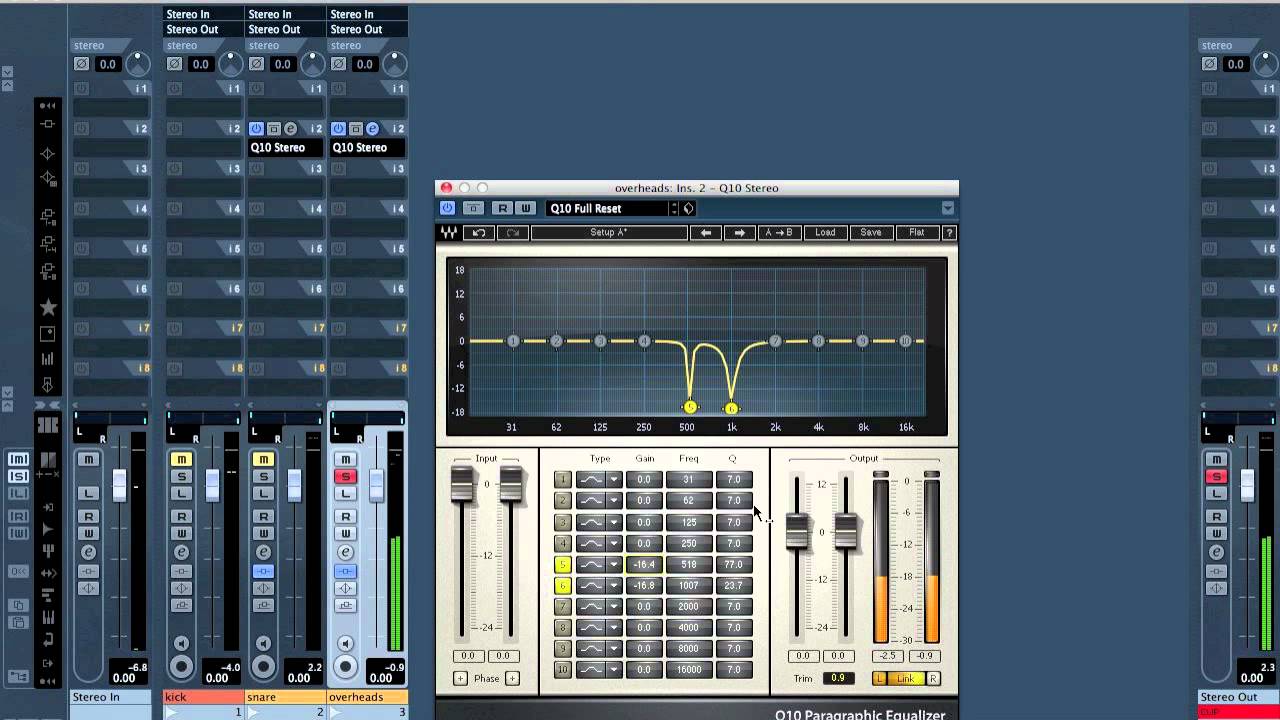Click the Q10 undo arrow button
Screen dimensions: 1280x720
479,233
